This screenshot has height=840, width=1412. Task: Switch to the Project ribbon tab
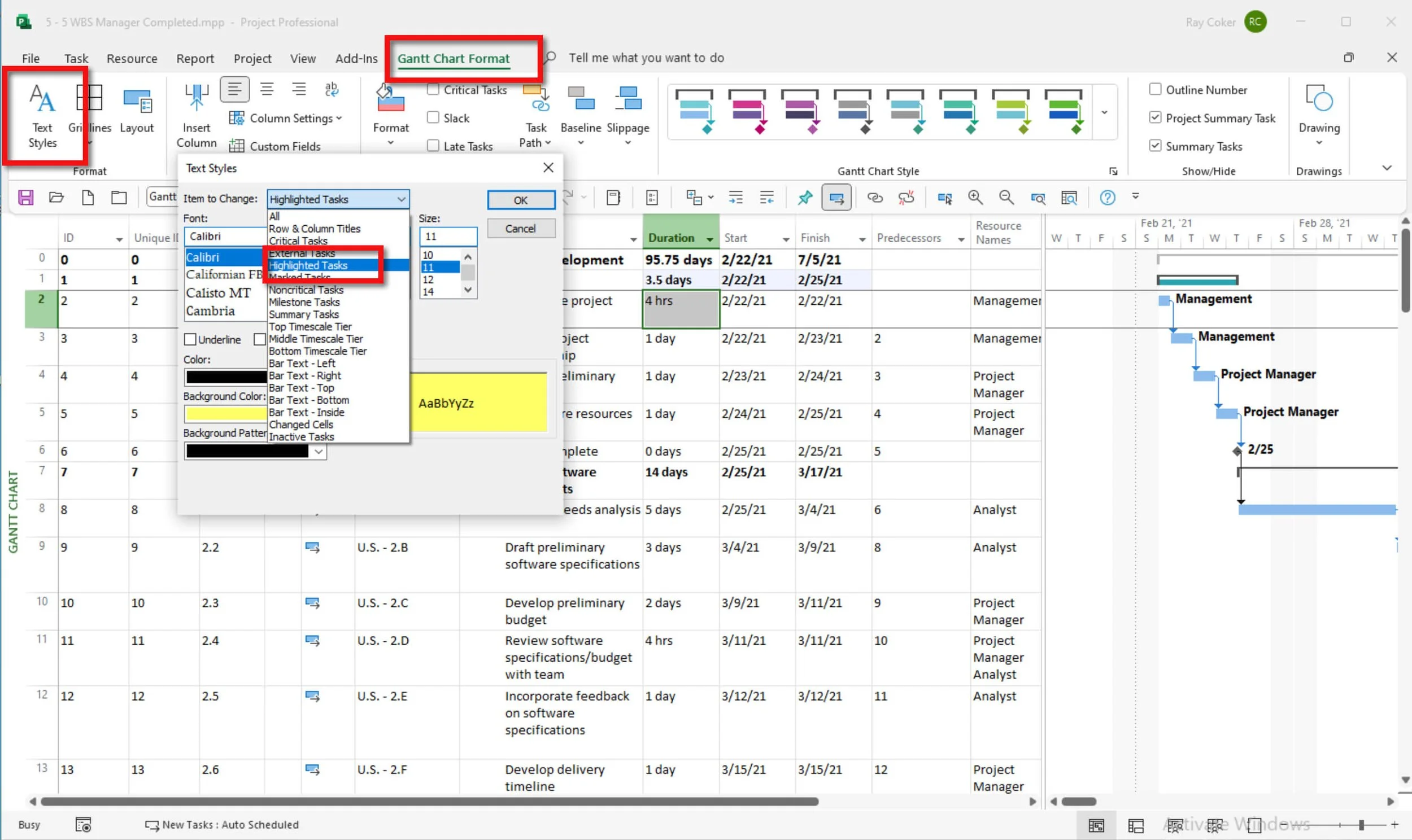pyautogui.click(x=252, y=58)
